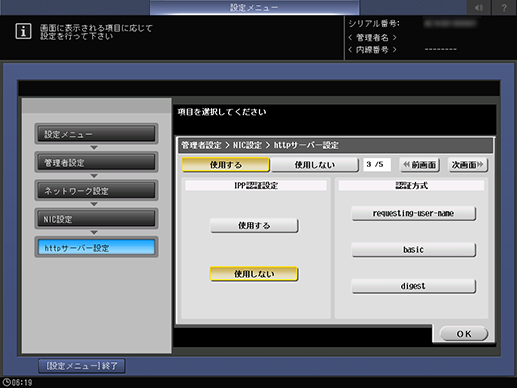
Task: Select httpサーバー設定 in navigation tree
Action: pos(96,247)
